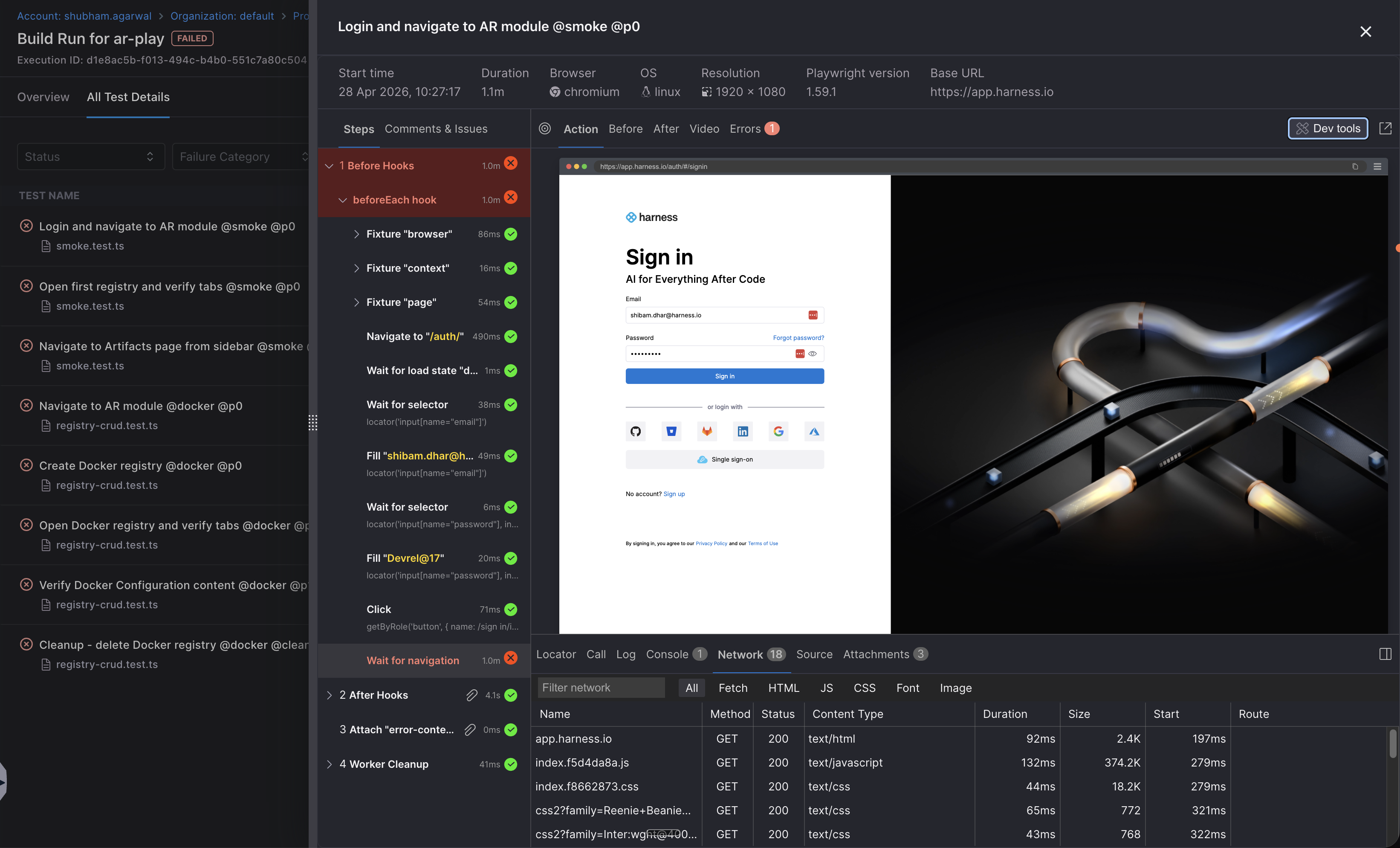This screenshot has height=848, width=1400.
Task: Click Account: shubham.agarwal breadcrumb
Action: pos(84,16)
